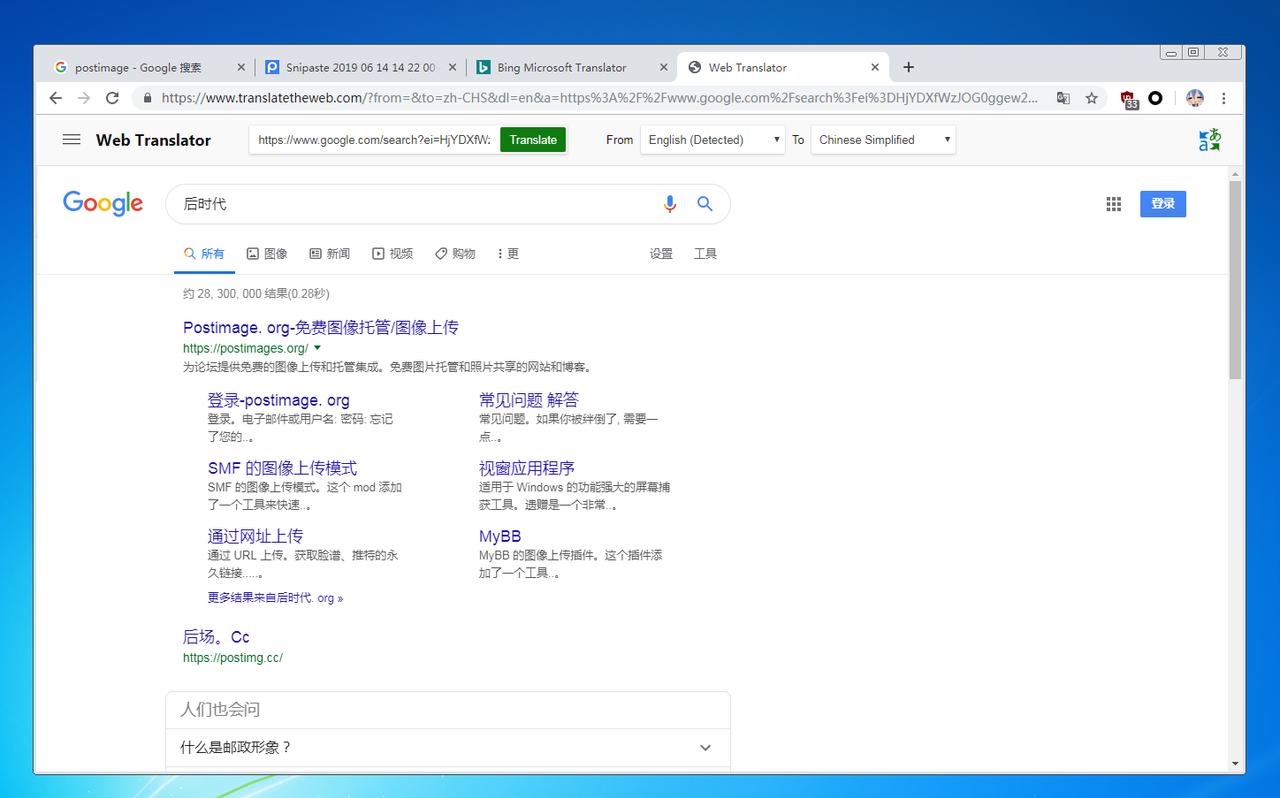Open the Chrome profile avatar

1195,98
